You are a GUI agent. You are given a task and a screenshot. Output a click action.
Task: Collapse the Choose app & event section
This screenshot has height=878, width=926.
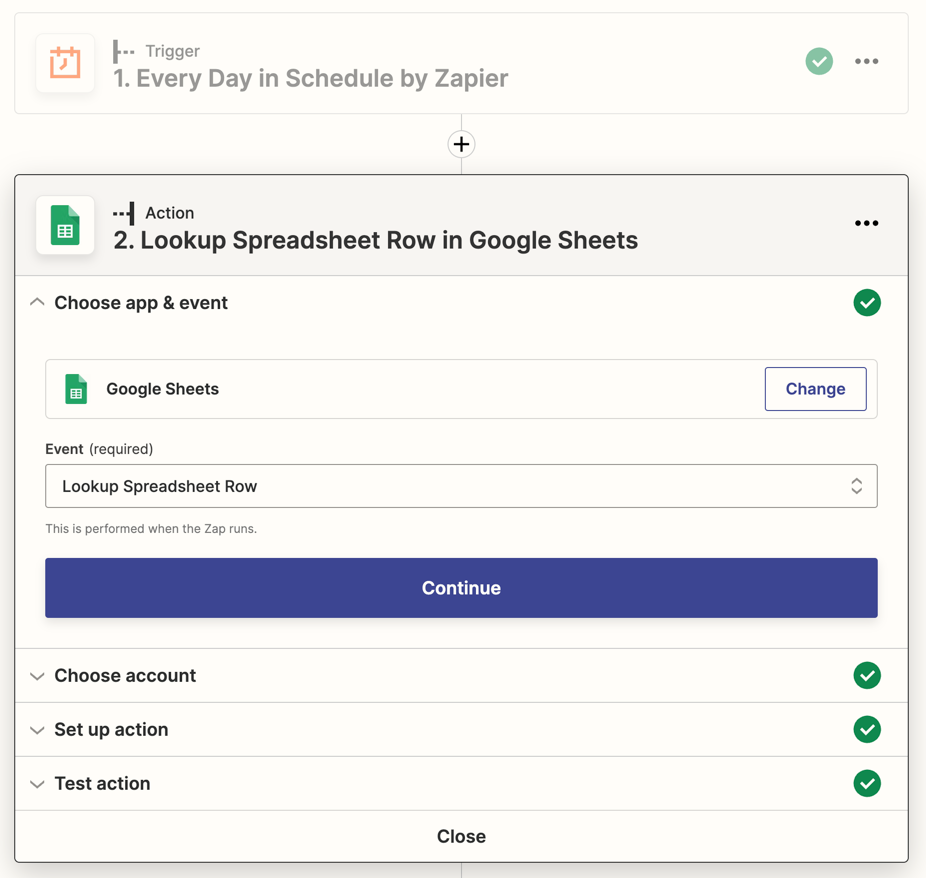(x=38, y=303)
